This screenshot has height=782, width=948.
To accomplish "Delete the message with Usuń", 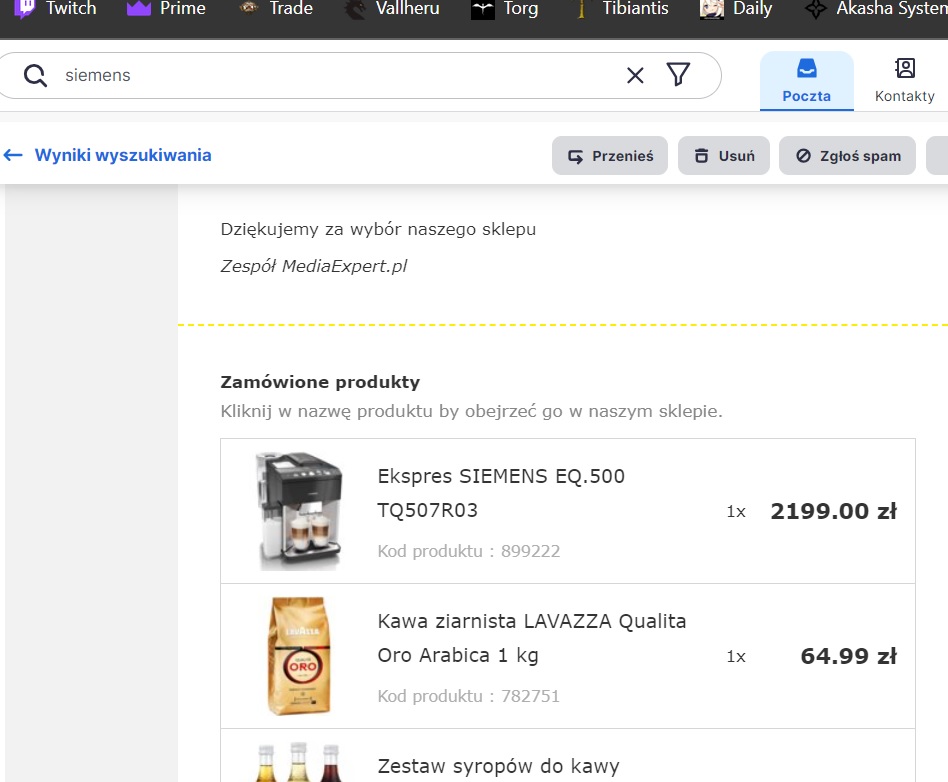I will (x=724, y=156).
